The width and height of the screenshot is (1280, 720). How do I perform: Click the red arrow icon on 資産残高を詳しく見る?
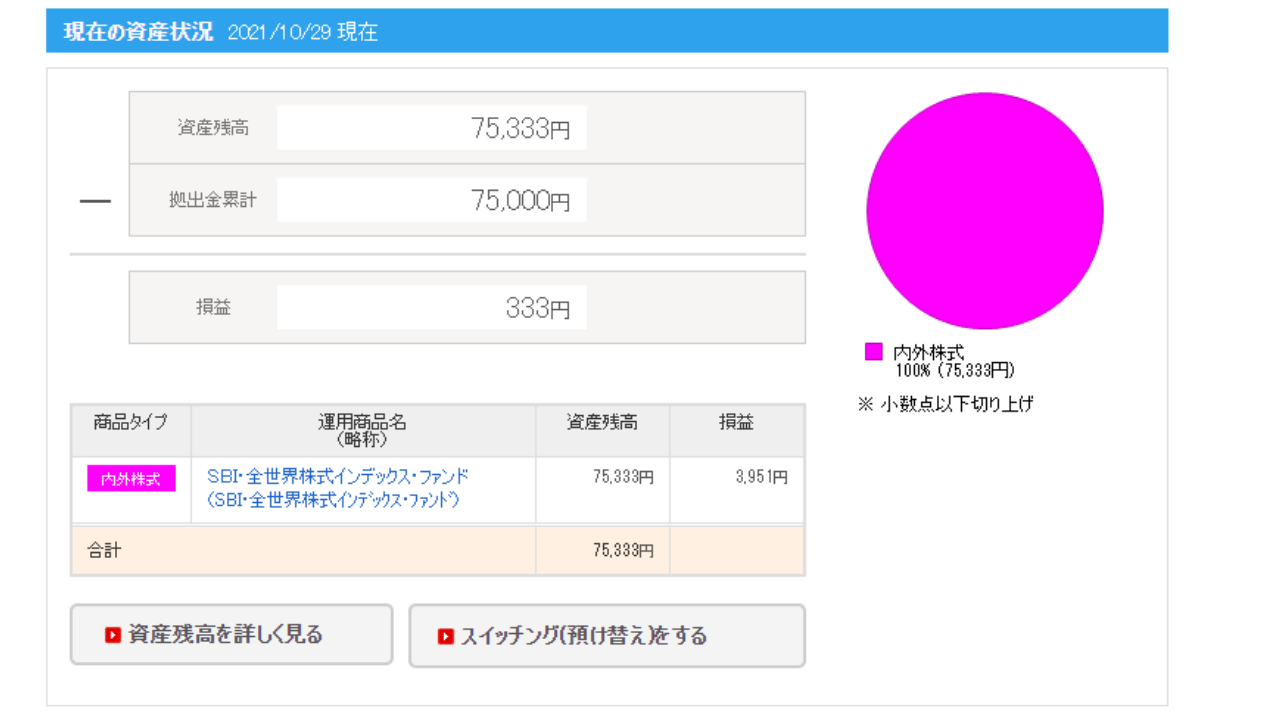click(113, 635)
